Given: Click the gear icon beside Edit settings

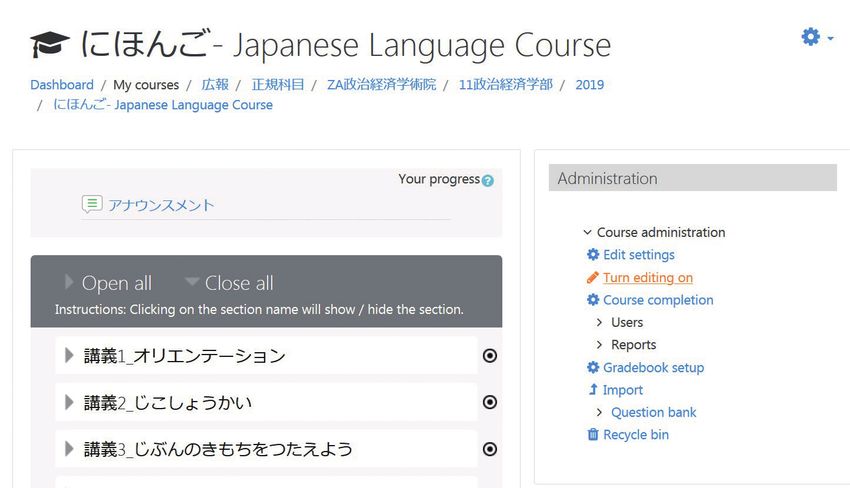Looking at the screenshot, I should [x=593, y=254].
